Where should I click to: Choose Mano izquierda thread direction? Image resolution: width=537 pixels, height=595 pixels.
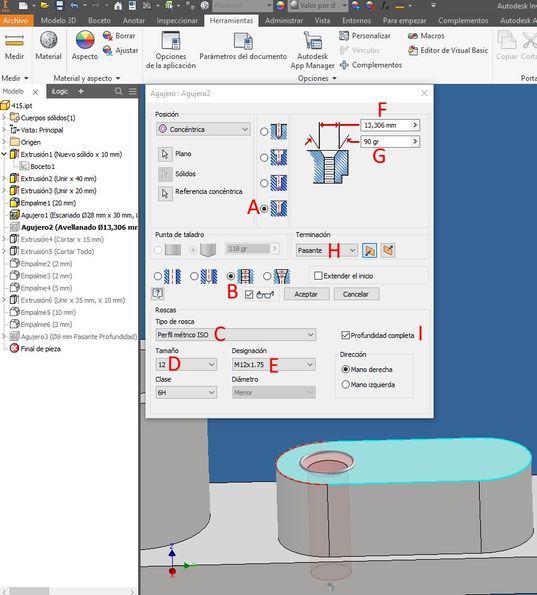click(345, 384)
